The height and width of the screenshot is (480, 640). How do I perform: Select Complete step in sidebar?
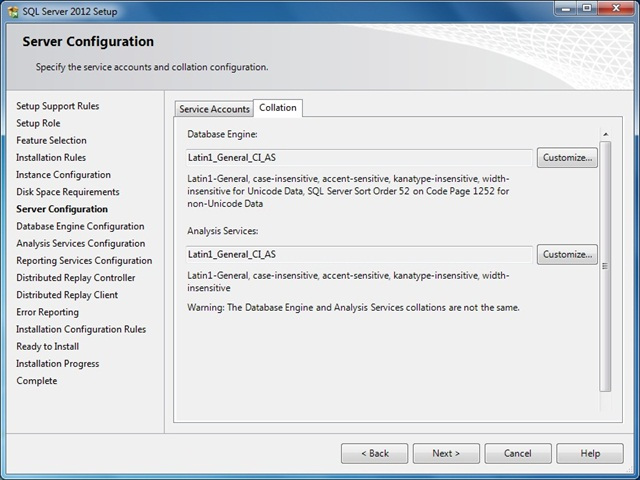click(37, 380)
